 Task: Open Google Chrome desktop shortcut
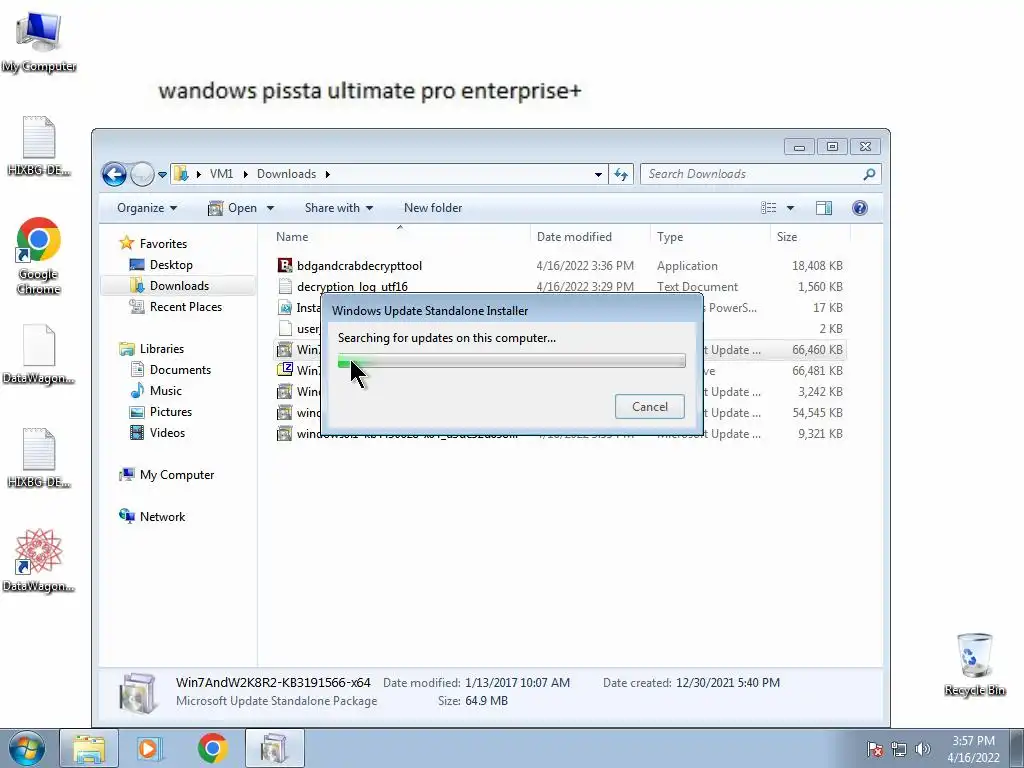(39, 256)
